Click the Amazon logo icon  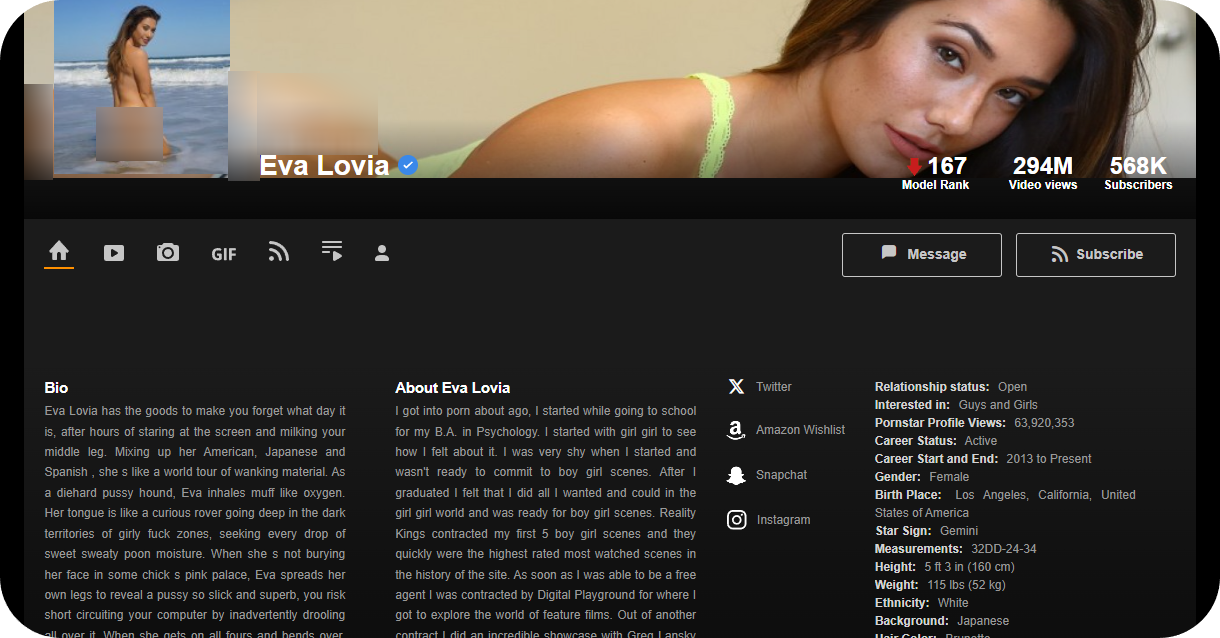click(737, 430)
